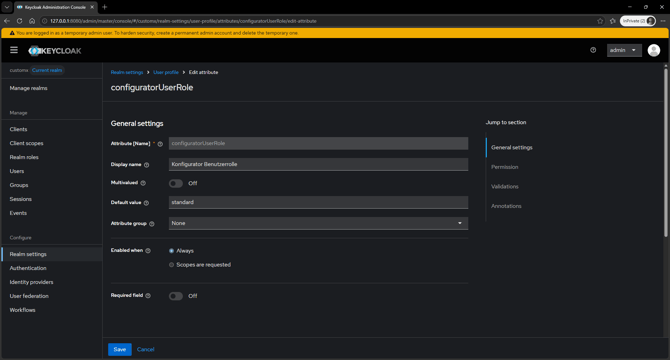This screenshot has height=360, width=670.
Task: Click the InPrivate profile badge
Action: point(638,21)
